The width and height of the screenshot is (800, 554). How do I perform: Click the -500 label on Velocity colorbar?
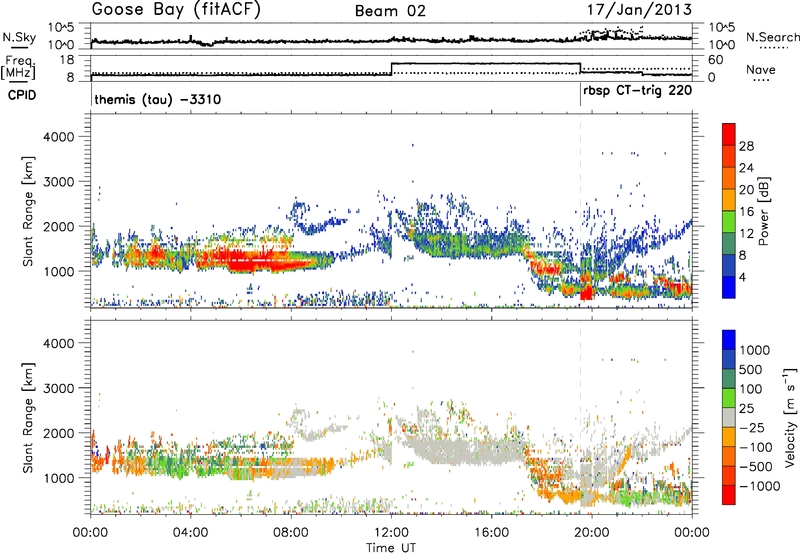click(756, 466)
